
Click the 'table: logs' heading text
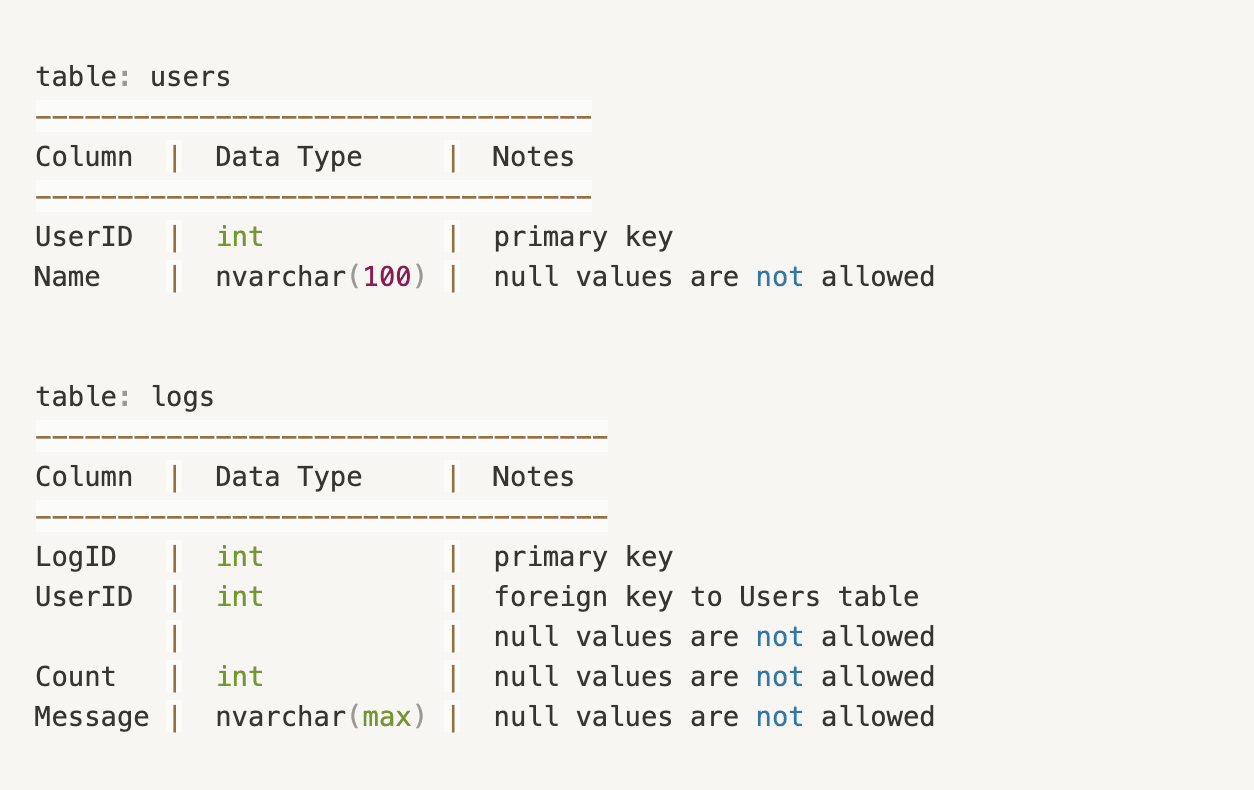tap(125, 397)
